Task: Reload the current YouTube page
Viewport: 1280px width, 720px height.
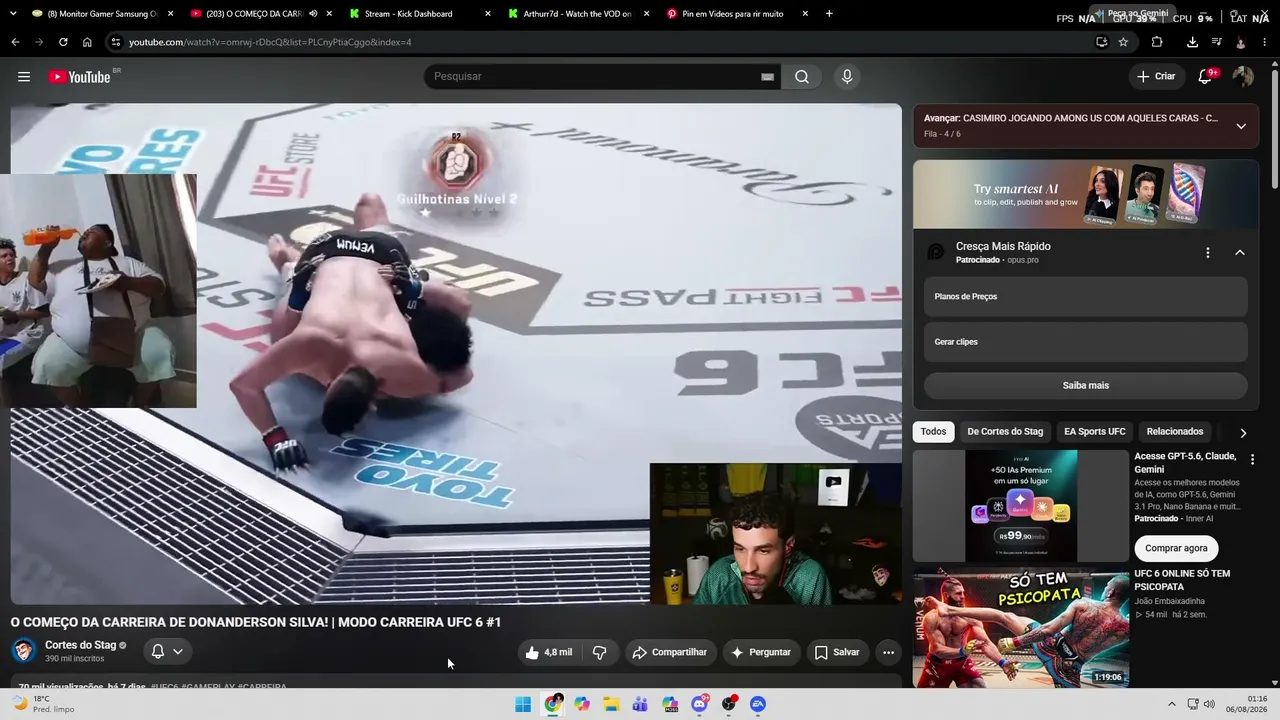Action: coord(63,42)
